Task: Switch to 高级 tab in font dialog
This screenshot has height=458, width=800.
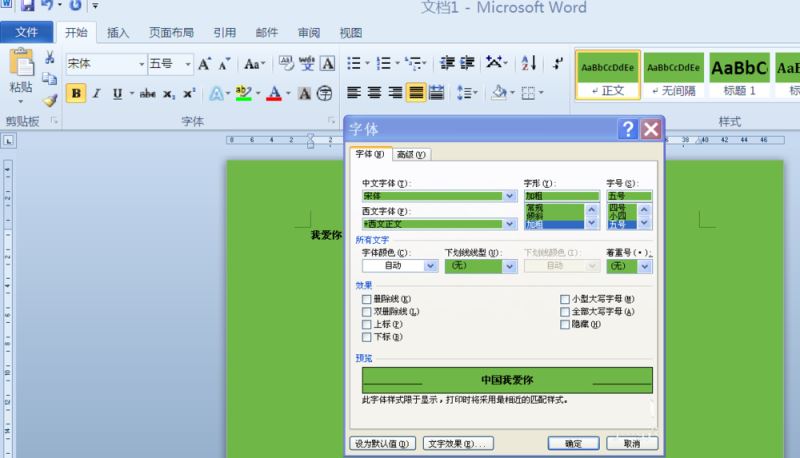Action: [411, 155]
